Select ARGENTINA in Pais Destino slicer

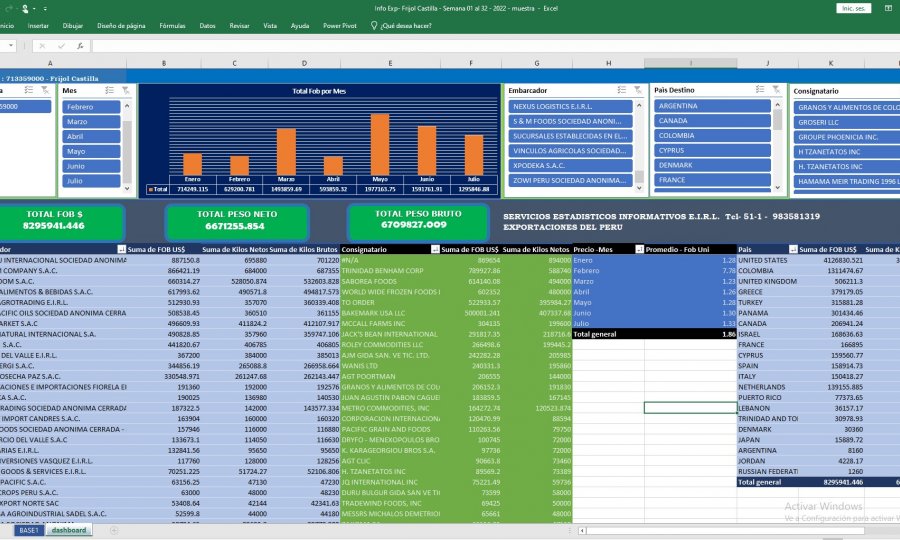tap(712, 106)
